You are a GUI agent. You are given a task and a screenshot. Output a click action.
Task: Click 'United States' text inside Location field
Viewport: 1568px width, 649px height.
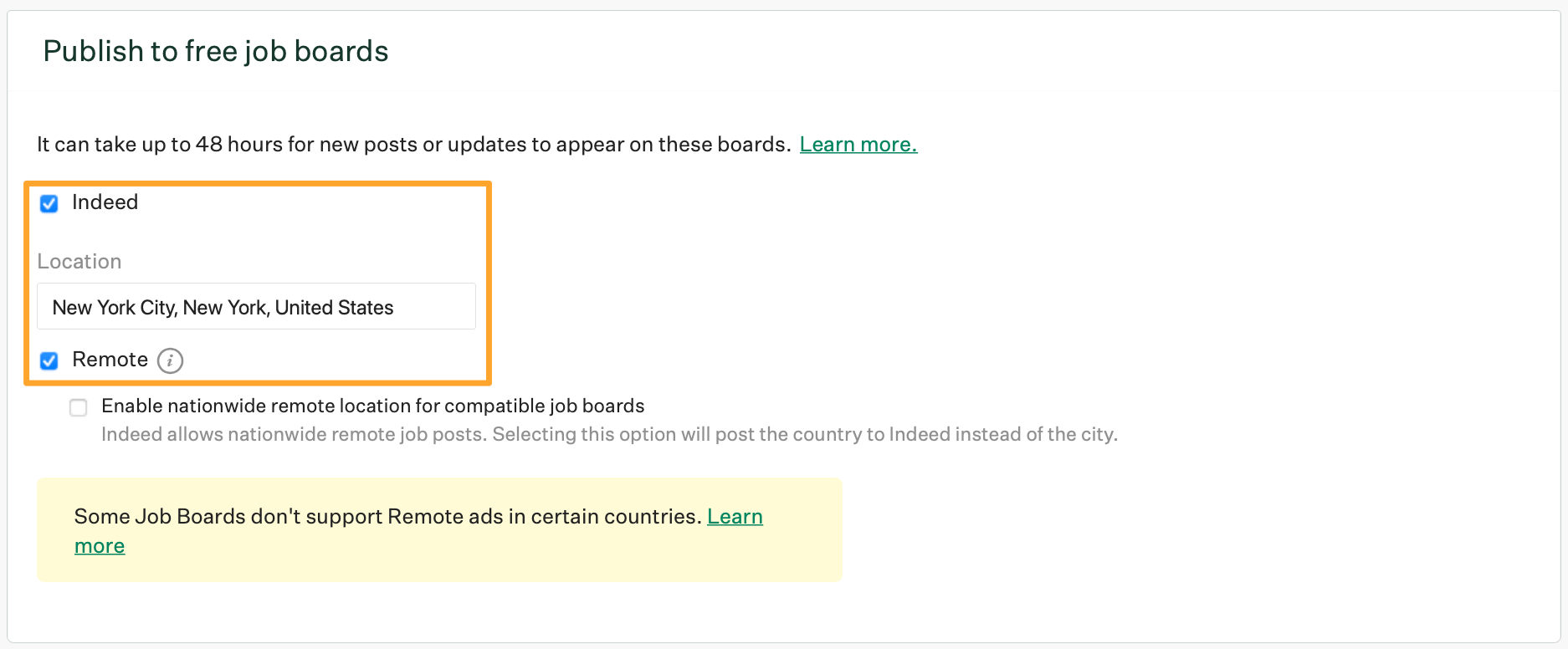point(334,308)
